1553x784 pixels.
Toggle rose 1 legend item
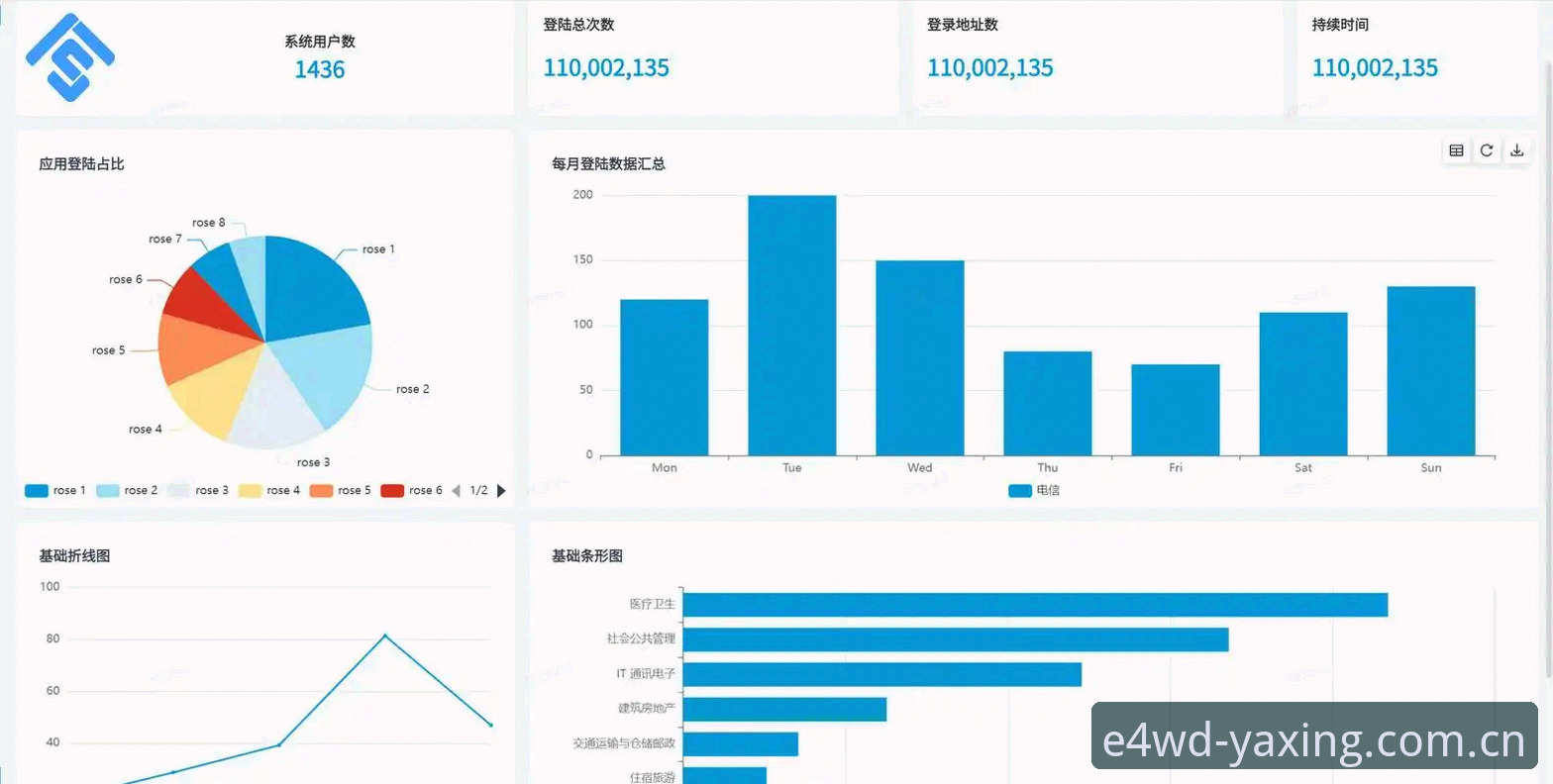click(54, 490)
